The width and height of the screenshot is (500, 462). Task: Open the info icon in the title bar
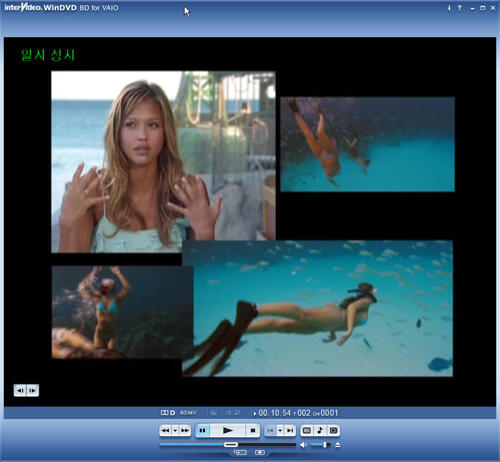(449, 8)
